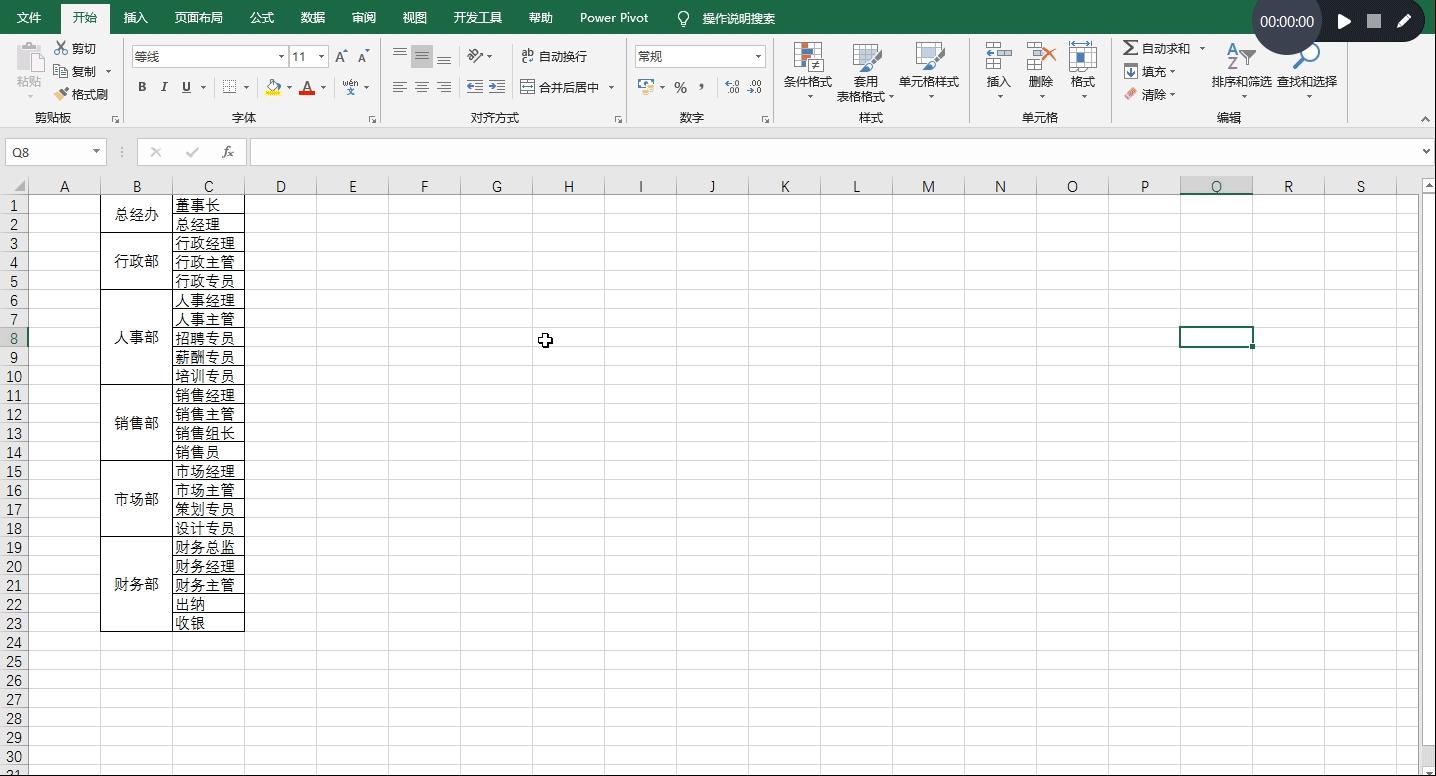1436x776 pixels.
Task: Apply the red font color A
Action: 307,87
